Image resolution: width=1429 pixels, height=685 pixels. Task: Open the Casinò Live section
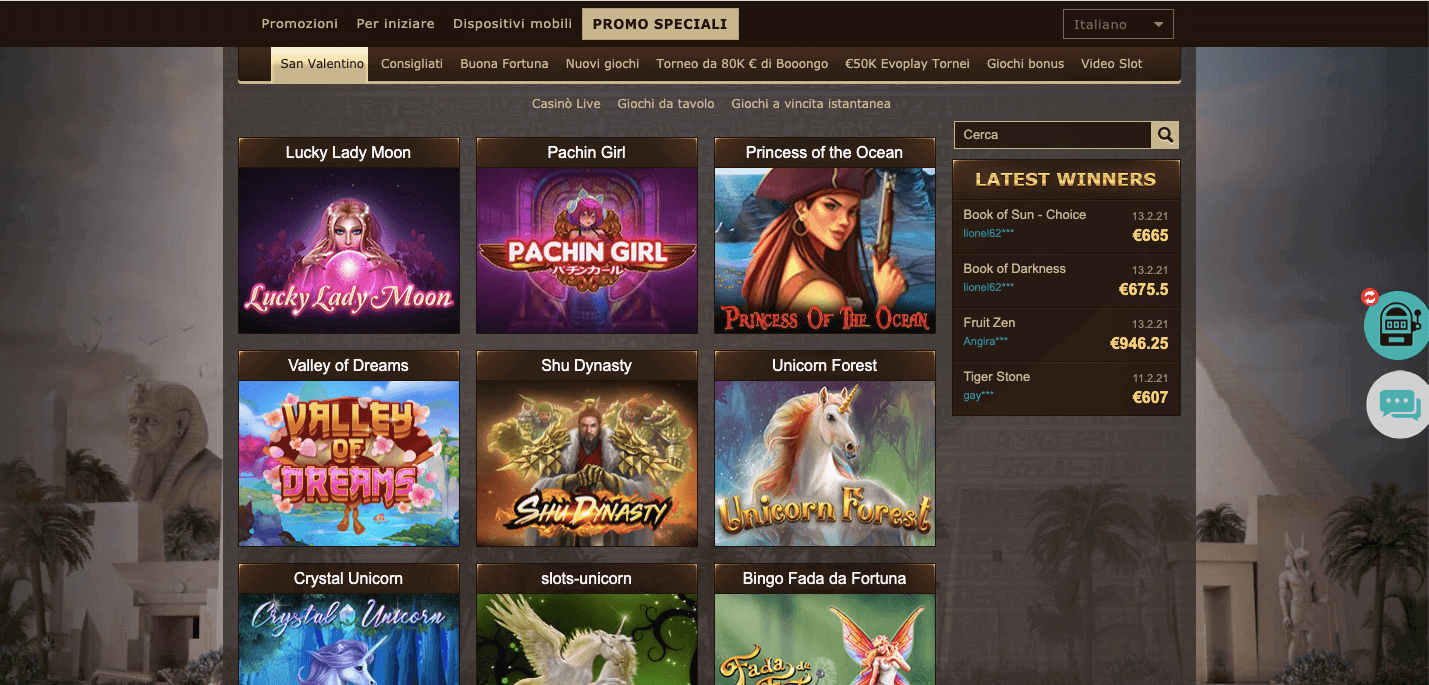coord(566,103)
